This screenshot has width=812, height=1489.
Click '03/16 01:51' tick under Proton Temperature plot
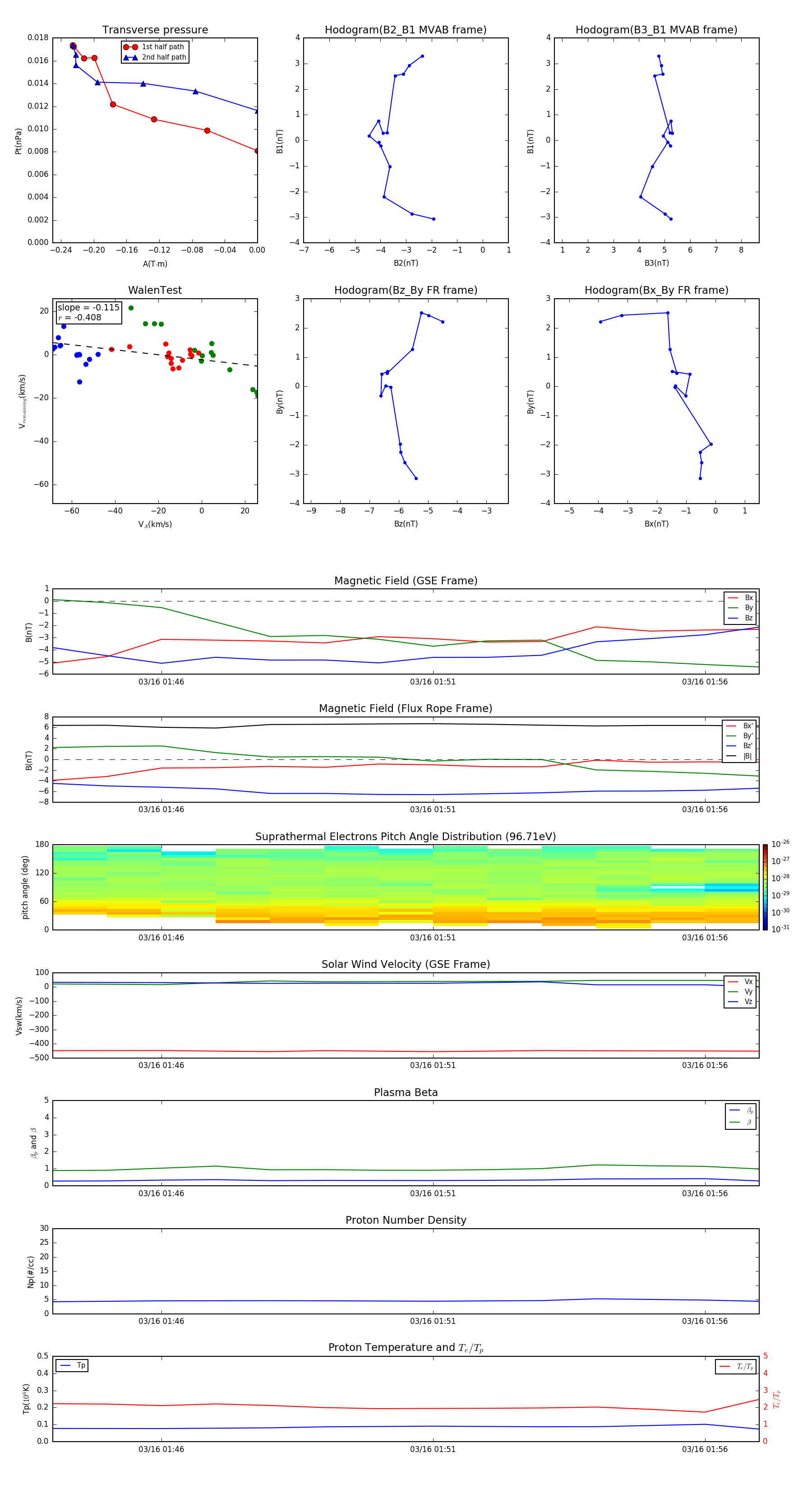tap(433, 1449)
